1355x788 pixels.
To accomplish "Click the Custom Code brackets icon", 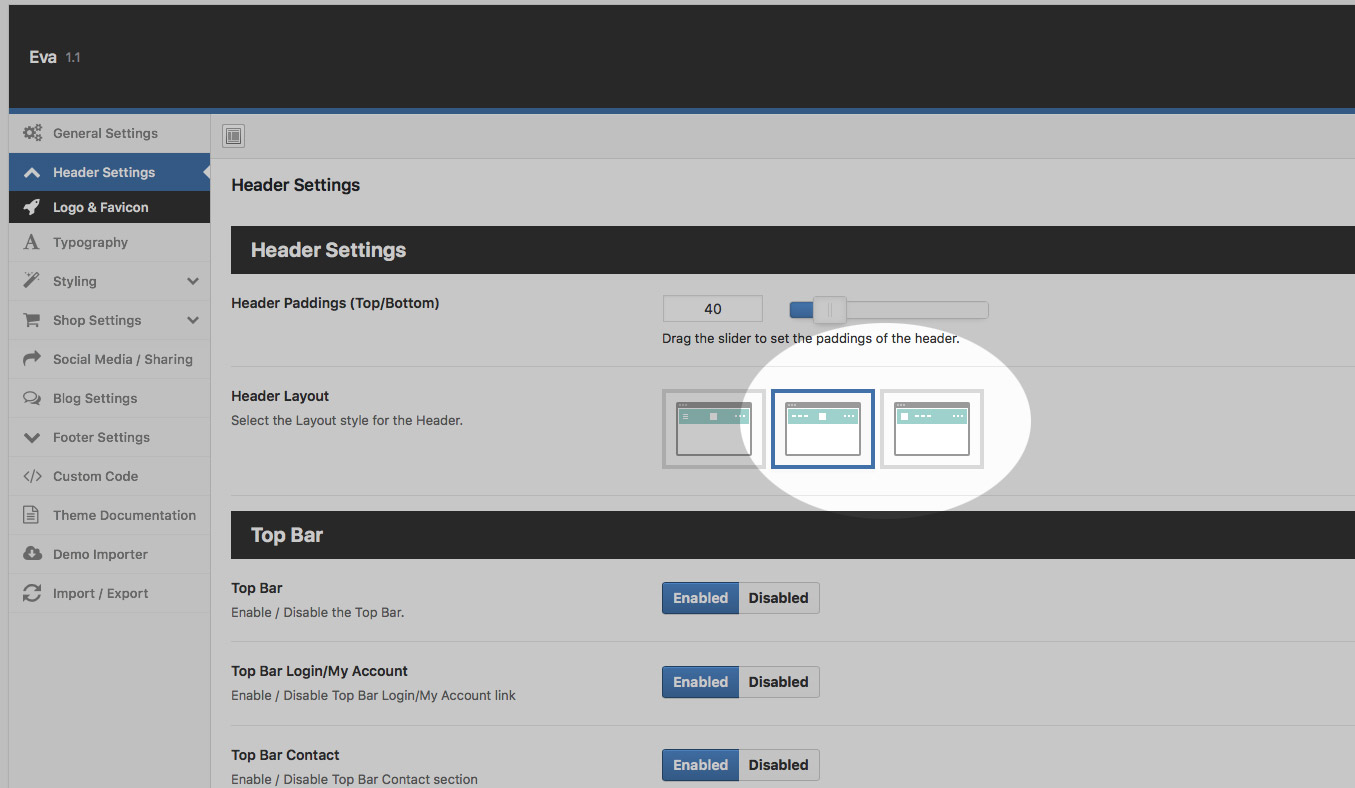I will [32, 476].
